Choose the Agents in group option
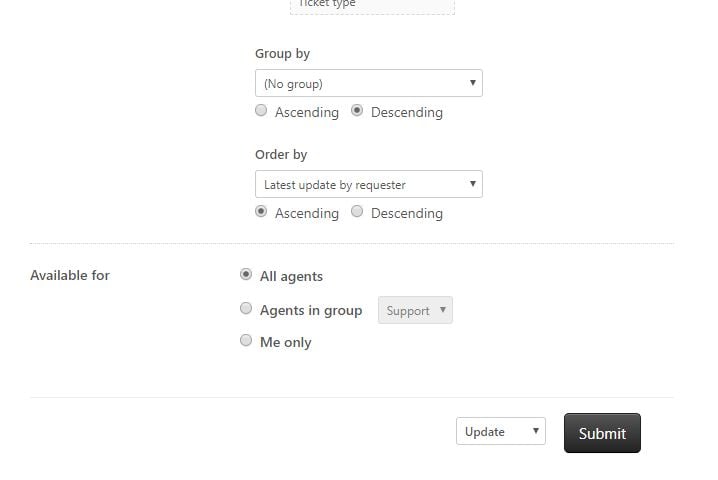This screenshot has height=480, width=718. point(246,308)
